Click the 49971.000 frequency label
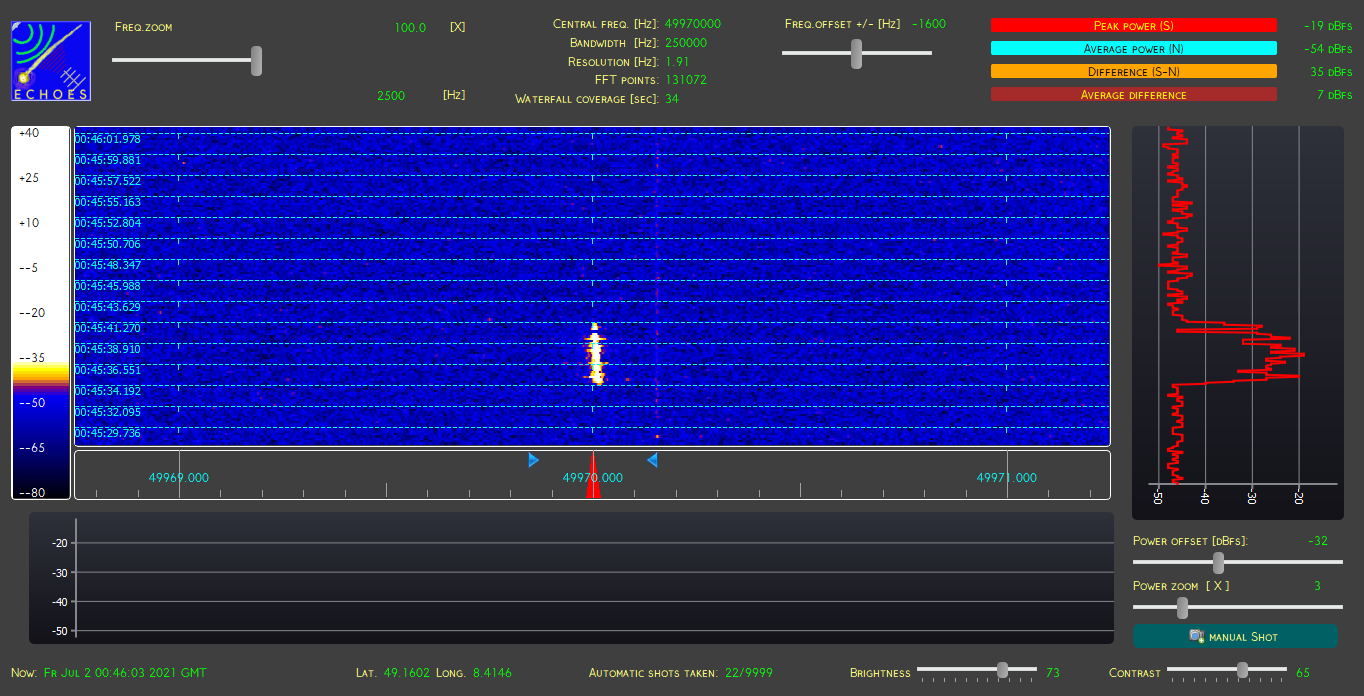 point(1007,478)
